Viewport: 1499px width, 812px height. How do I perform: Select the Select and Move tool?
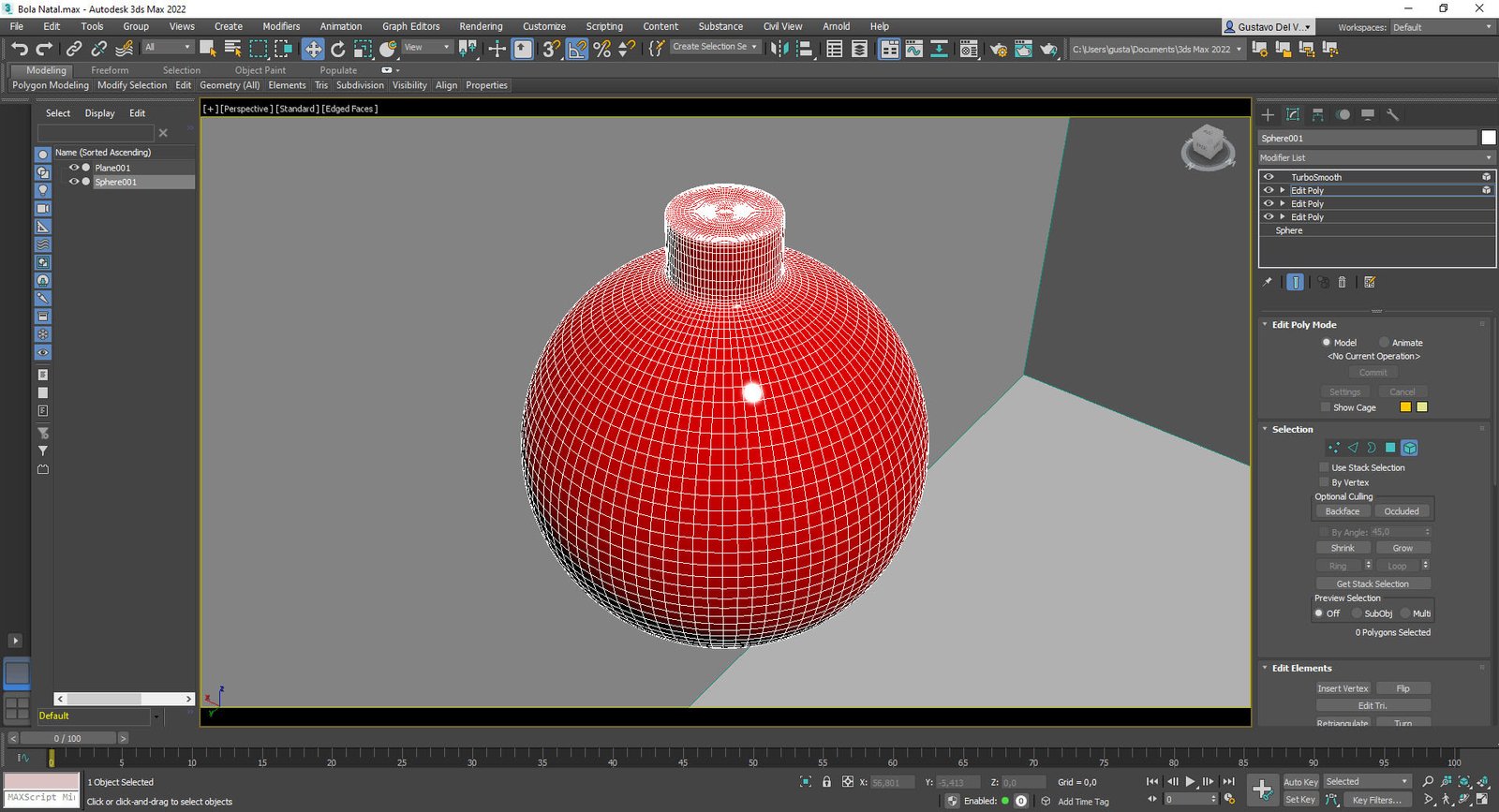click(x=313, y=49)
